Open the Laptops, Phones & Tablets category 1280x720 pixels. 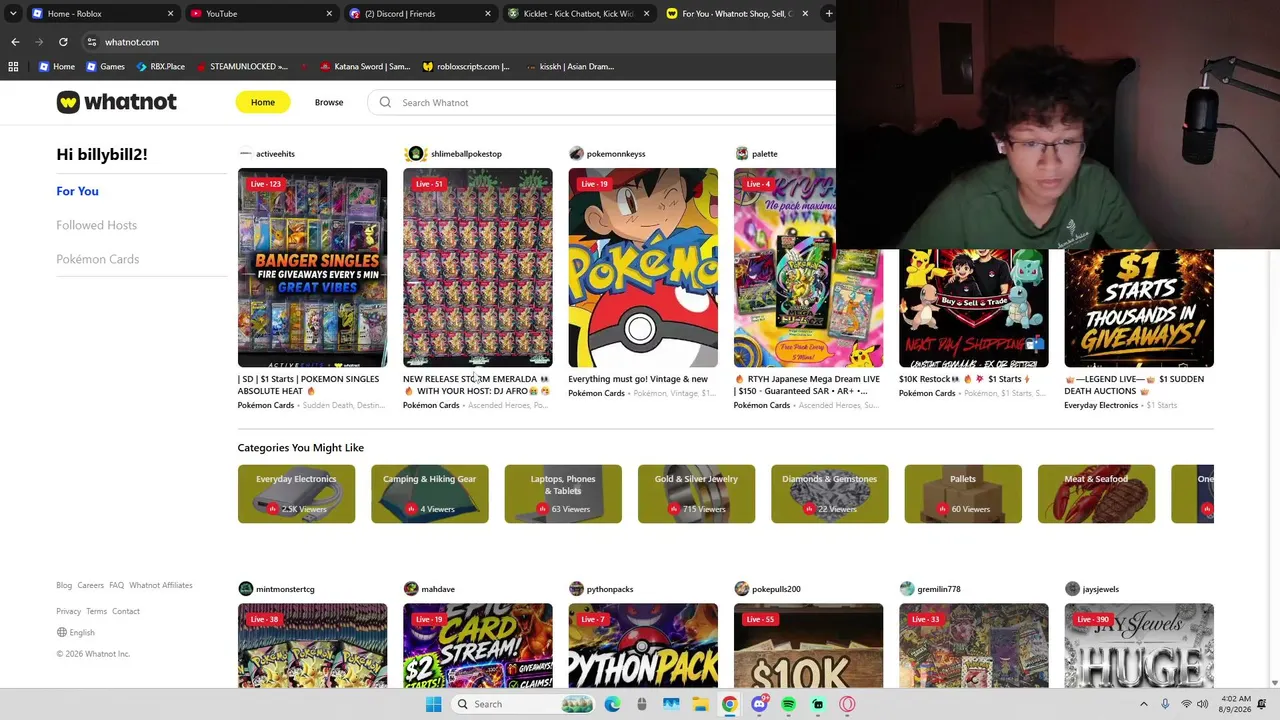click(x=563, y=494)
